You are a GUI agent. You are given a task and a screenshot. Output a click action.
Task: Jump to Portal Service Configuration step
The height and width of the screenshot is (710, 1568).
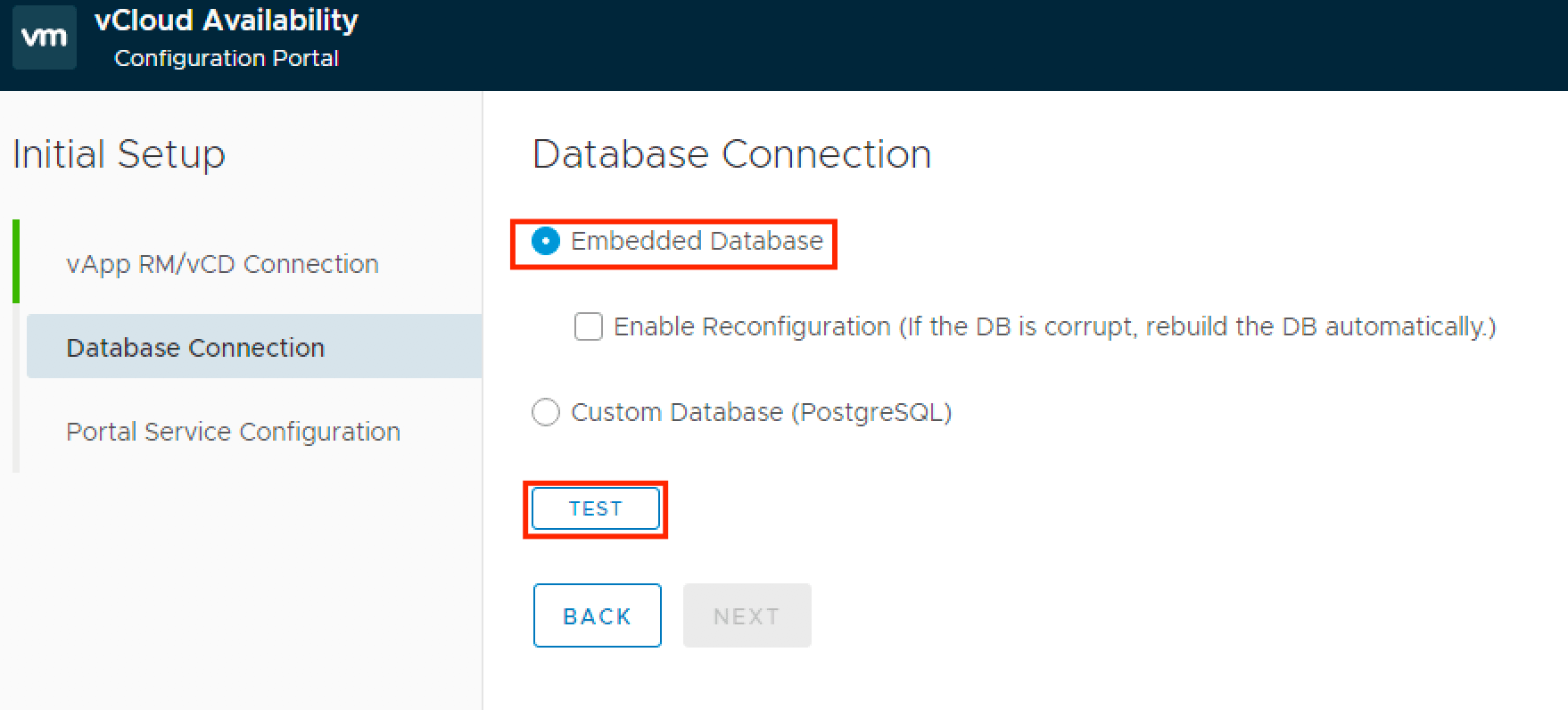coord(233,432)
